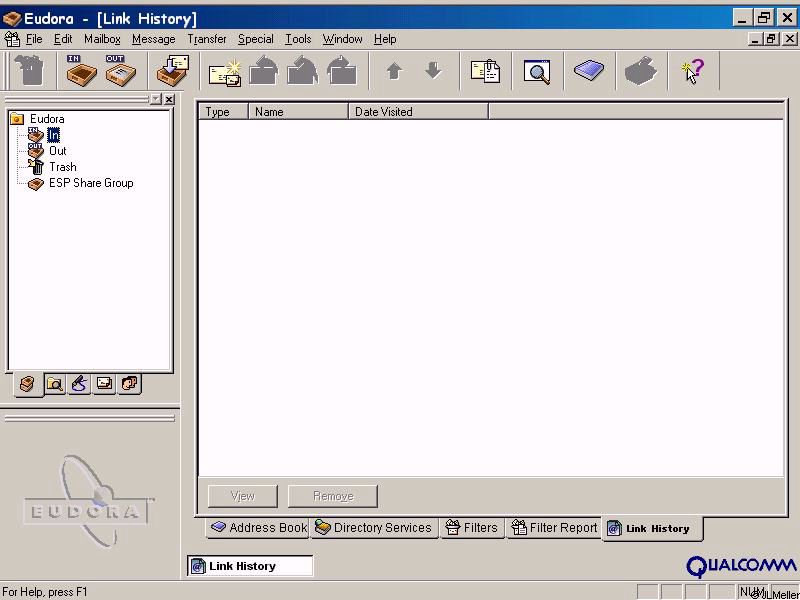The image size is (800, 600).
Task: Select the In mailbox in tree
Action: 53,135
